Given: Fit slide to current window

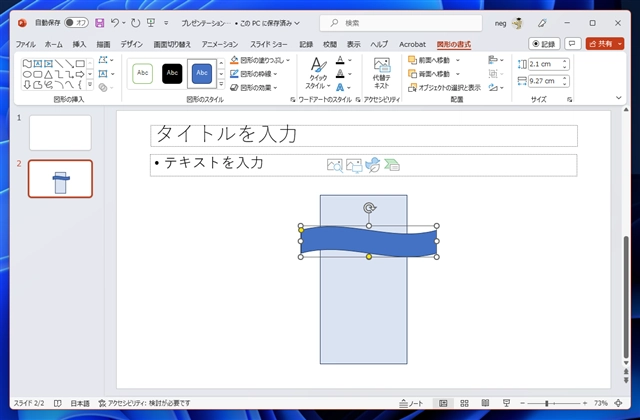Looking at the screenshot, I should (x=618, y=403).
